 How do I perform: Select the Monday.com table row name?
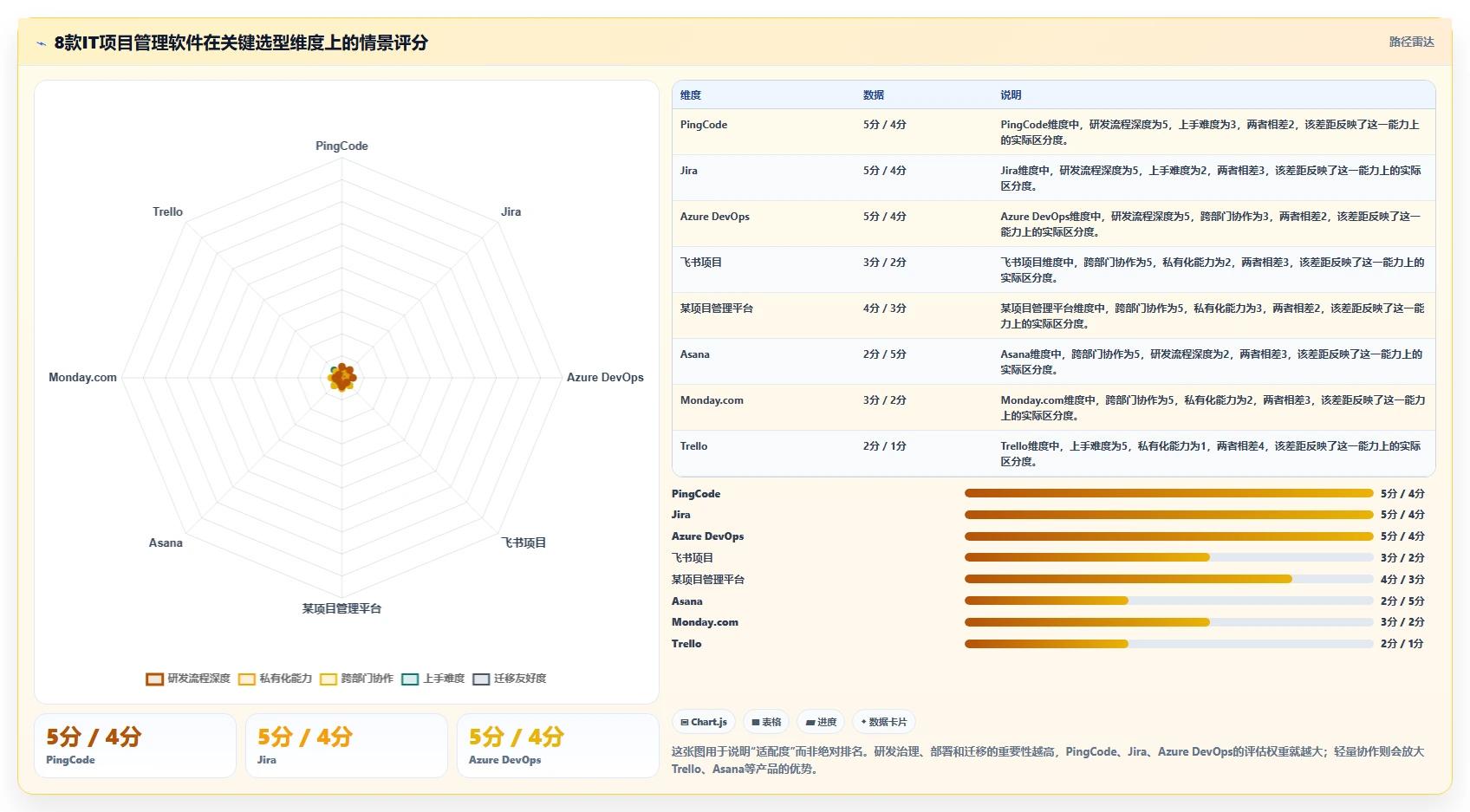click(712, 400)
